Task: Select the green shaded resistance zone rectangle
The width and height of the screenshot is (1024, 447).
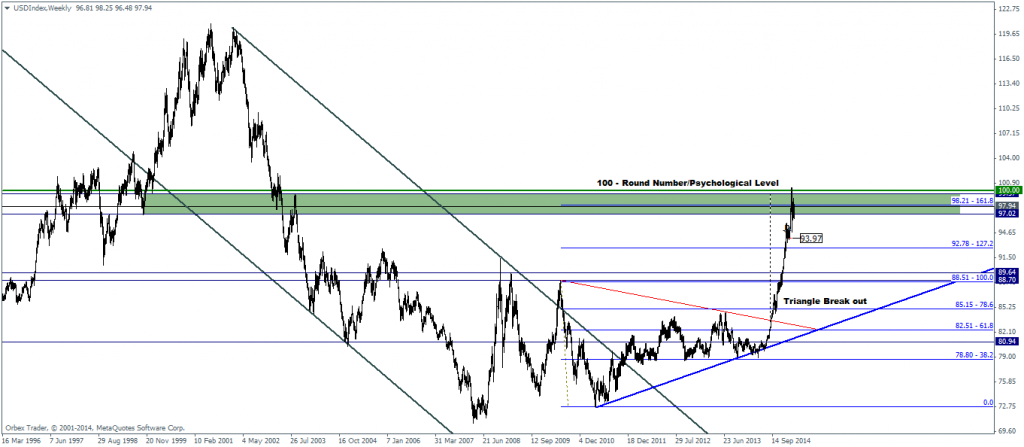Action: (552, 203)
